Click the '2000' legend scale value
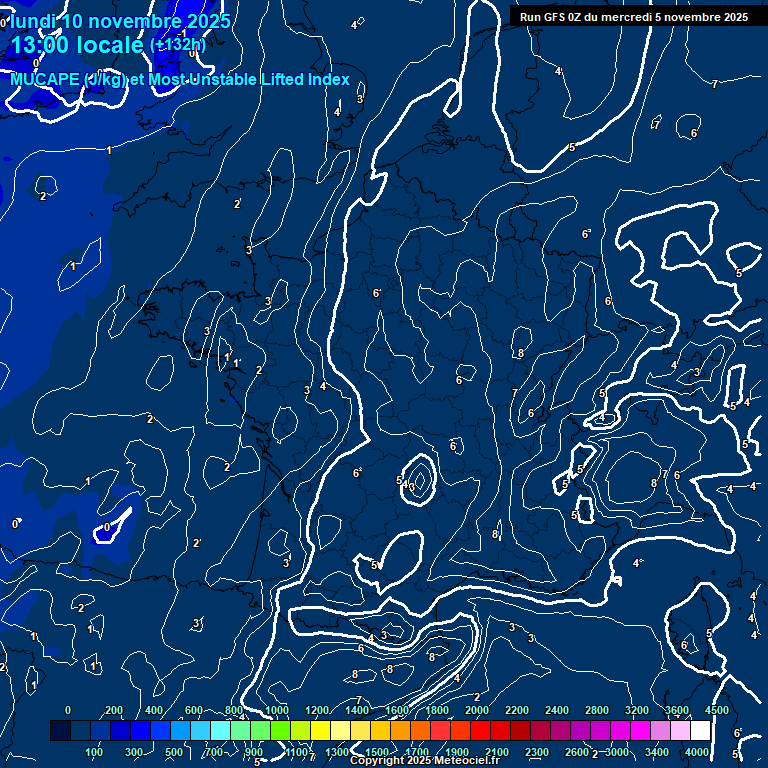 tap(477, 710)
